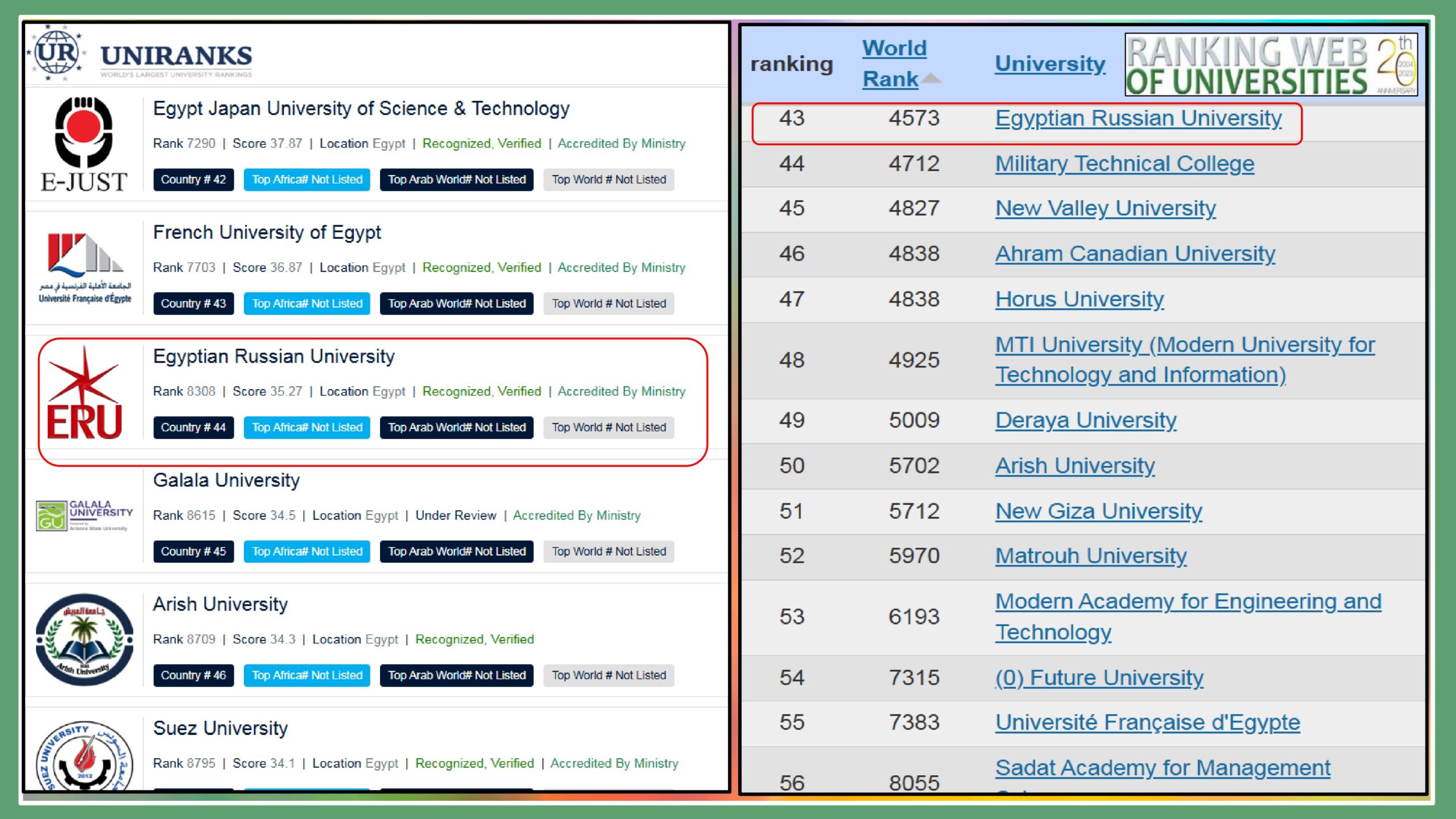Open Modern Academy for Engineering and Technology link
Screen dimensions: 1456x819
pyautogui.click(x=1188, y=617)
